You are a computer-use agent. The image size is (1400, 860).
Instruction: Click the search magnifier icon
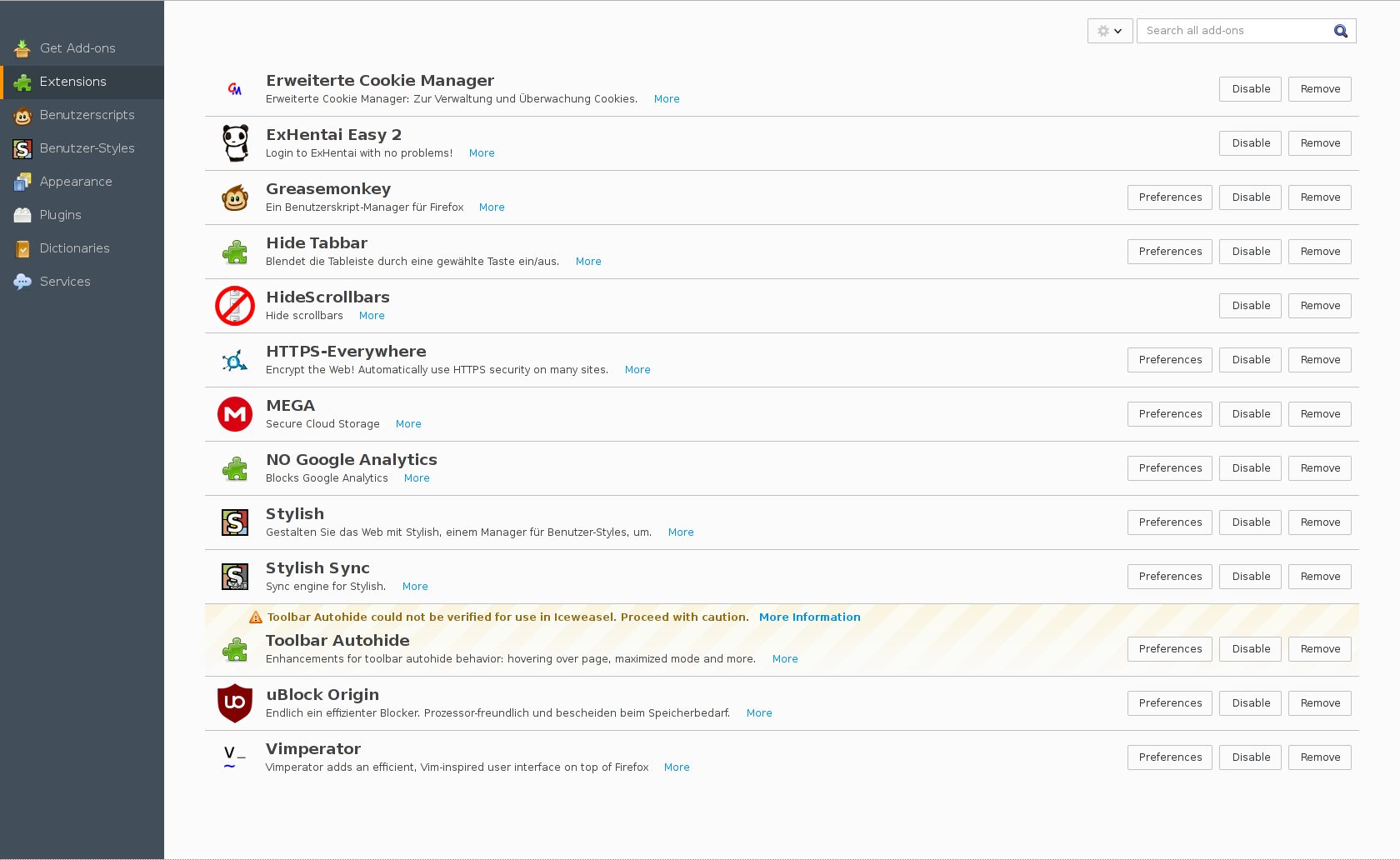pos(1340,31)
